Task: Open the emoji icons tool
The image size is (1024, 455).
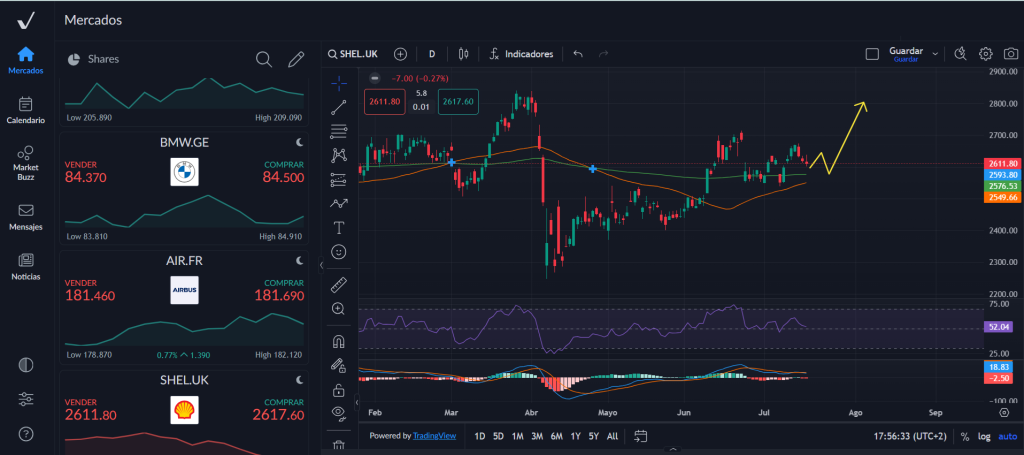Action: pos(338,251)
